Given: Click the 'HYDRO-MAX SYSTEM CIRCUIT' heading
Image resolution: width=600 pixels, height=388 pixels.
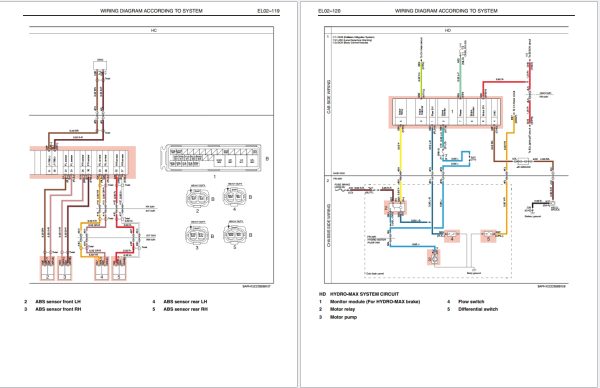Looking at the screenshot, I should click(364, 294).
